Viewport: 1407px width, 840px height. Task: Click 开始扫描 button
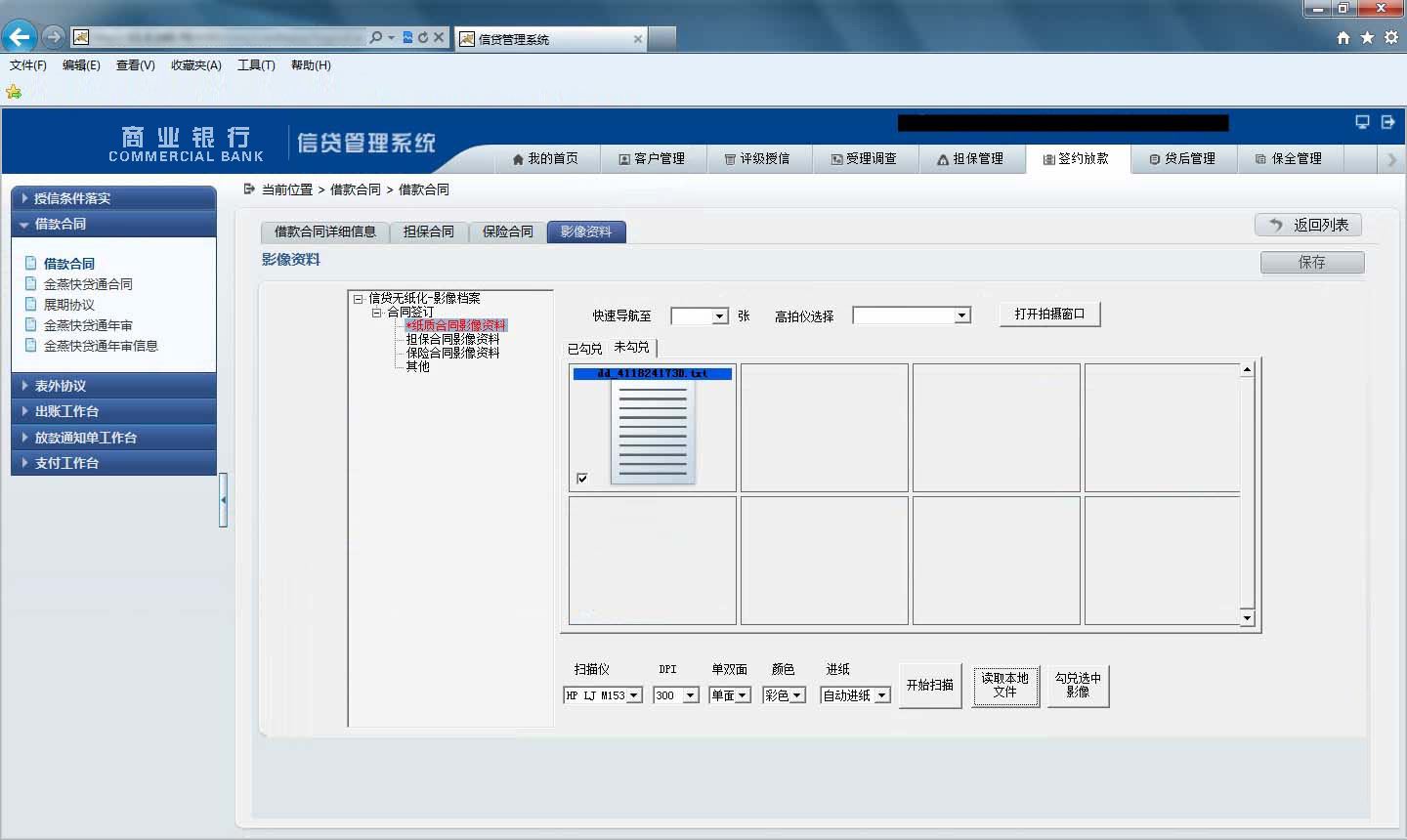click(930, 685)
